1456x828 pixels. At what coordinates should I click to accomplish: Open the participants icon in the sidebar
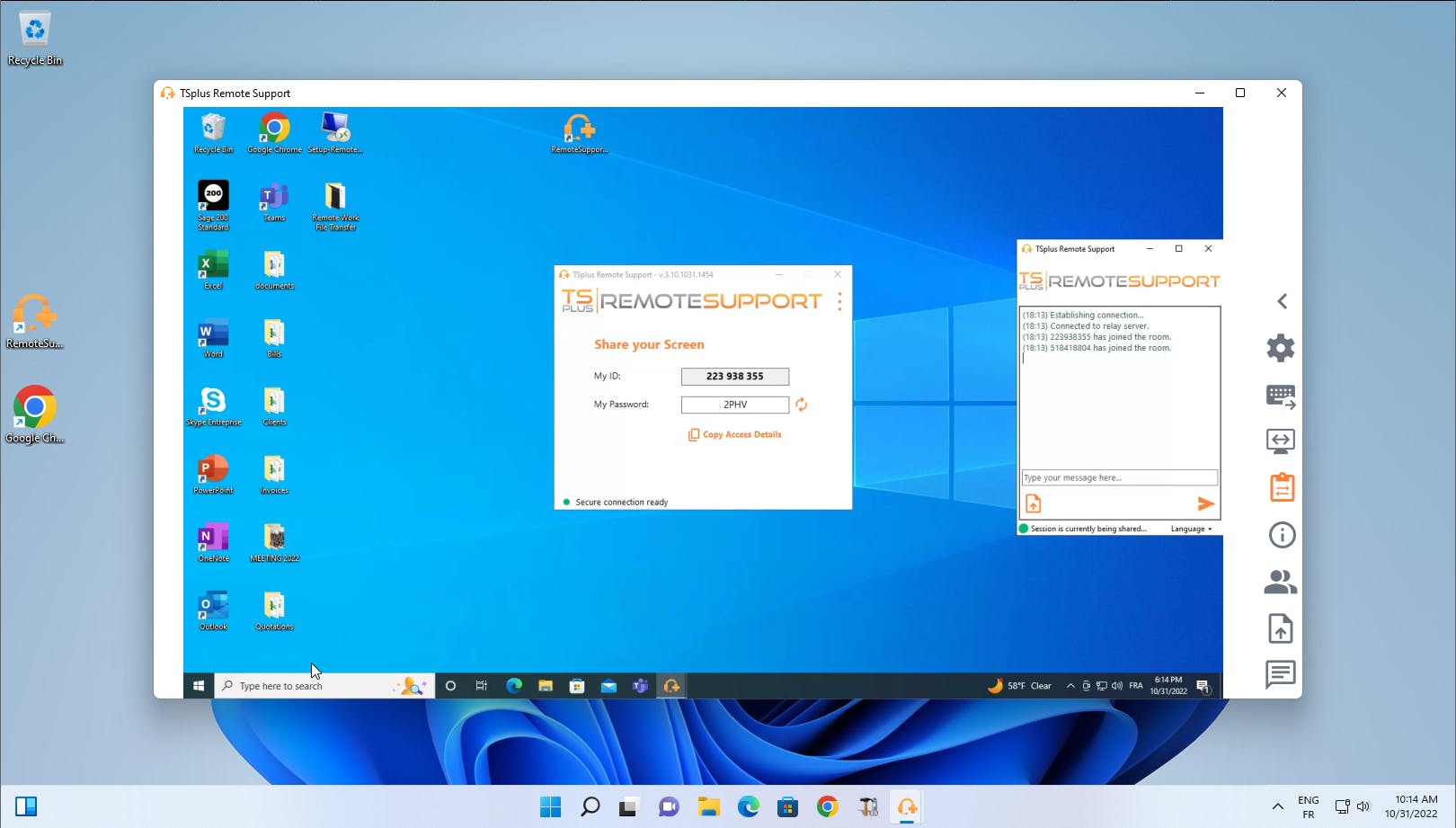(x=1281, y=583)
